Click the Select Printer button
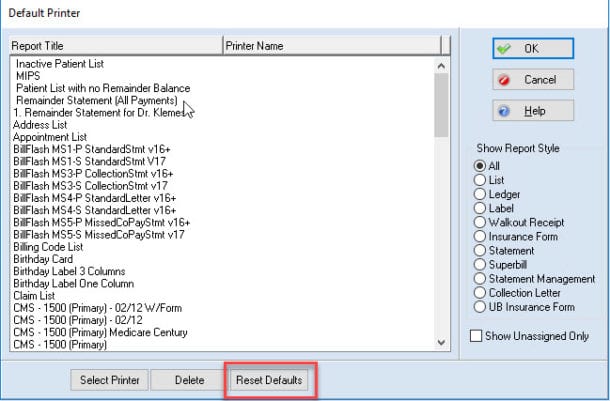The image size is (610, 401). (x=109, y=380)
